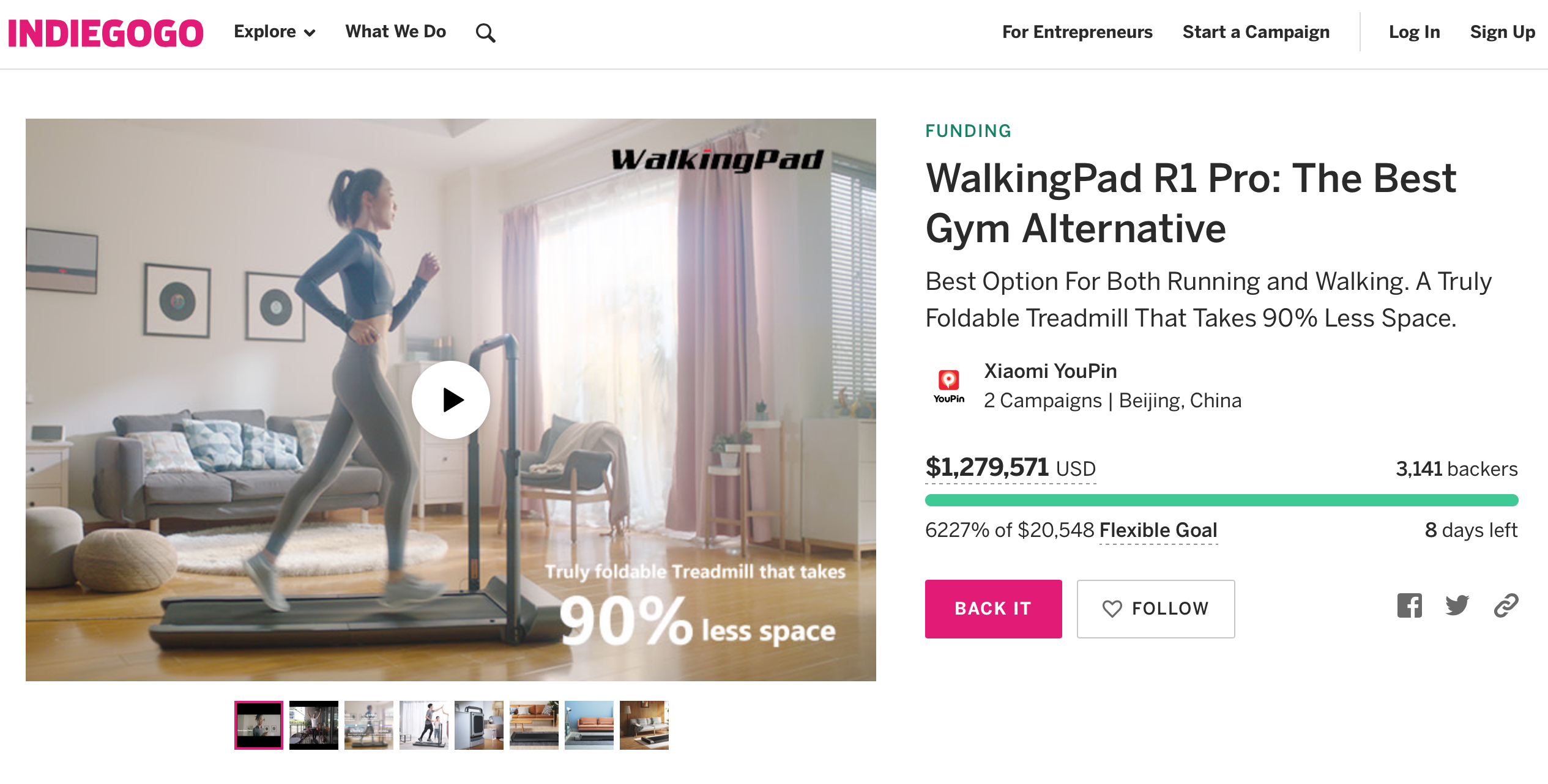Click the green funding progress bar
The height and width of the screenshot is (784, 1548).
tap(1221, 500)
